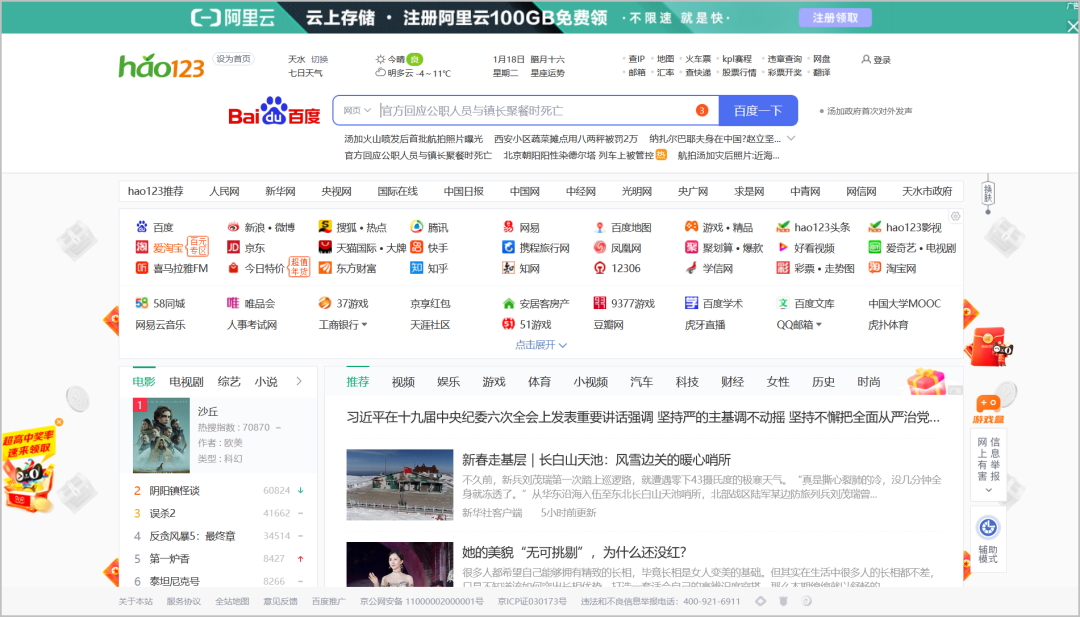Open the 百度地图 icon link
Viewport: 1080px width, 617px height.
600,227
